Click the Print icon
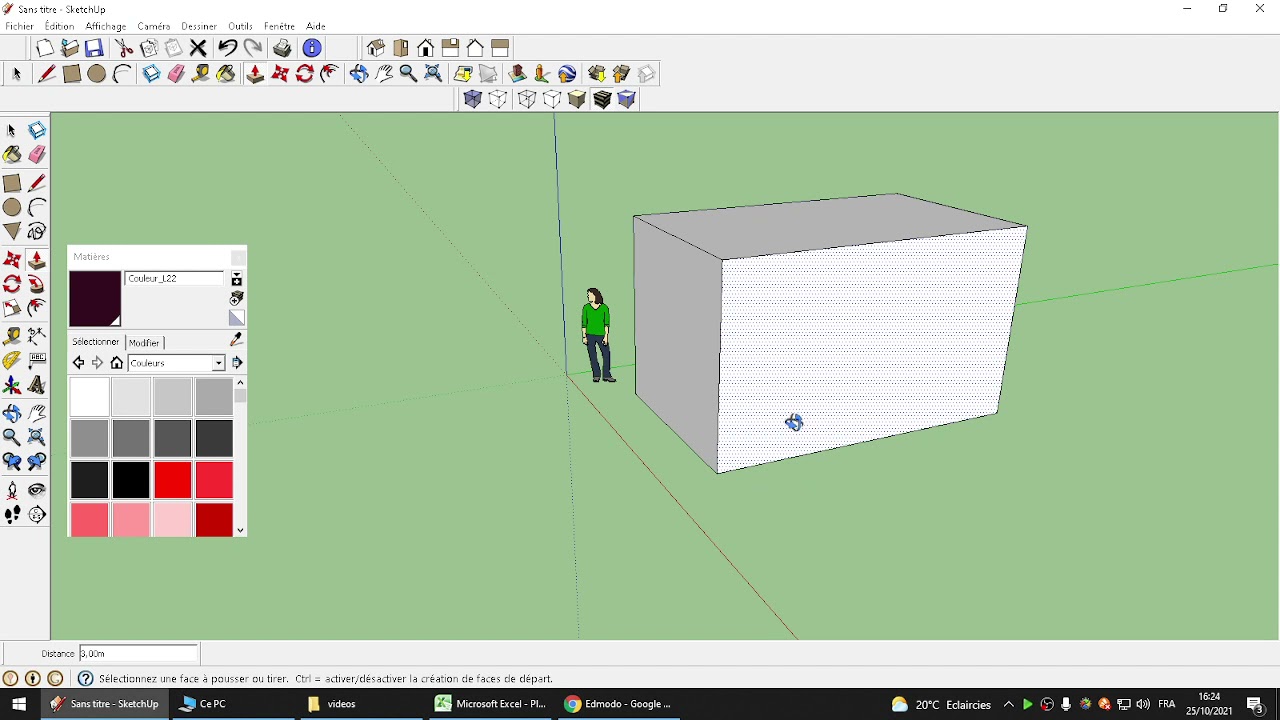Image resolution: width=1280 pixels, height=720 pixels. pyautogui.click(x=282, y=48)
